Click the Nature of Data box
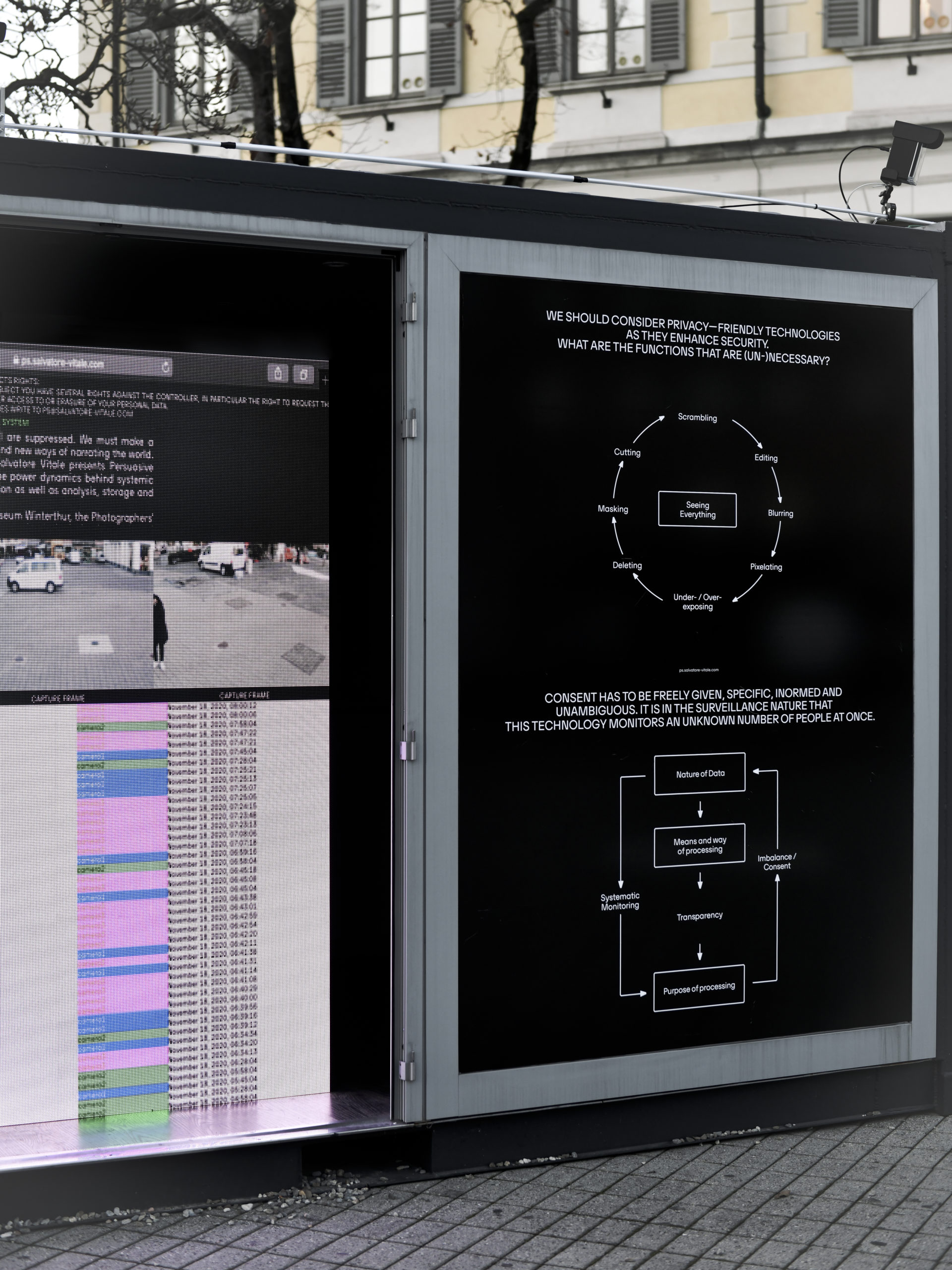This screenshot has height=1270, width=952. pyautogui.click(x=700, y=773)
